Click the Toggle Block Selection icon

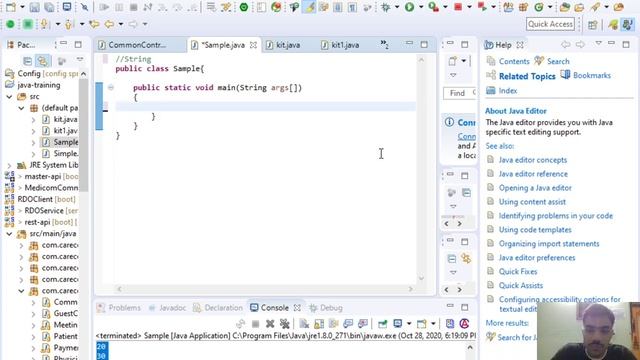(x=338, y=7)
